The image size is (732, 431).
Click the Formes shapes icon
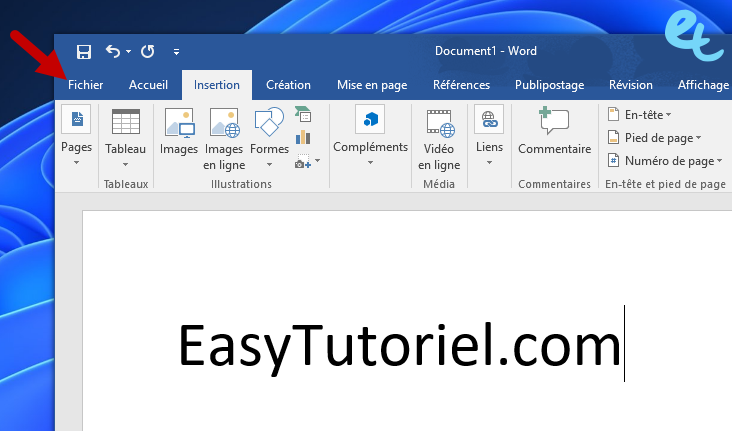(x=269, y=121)
